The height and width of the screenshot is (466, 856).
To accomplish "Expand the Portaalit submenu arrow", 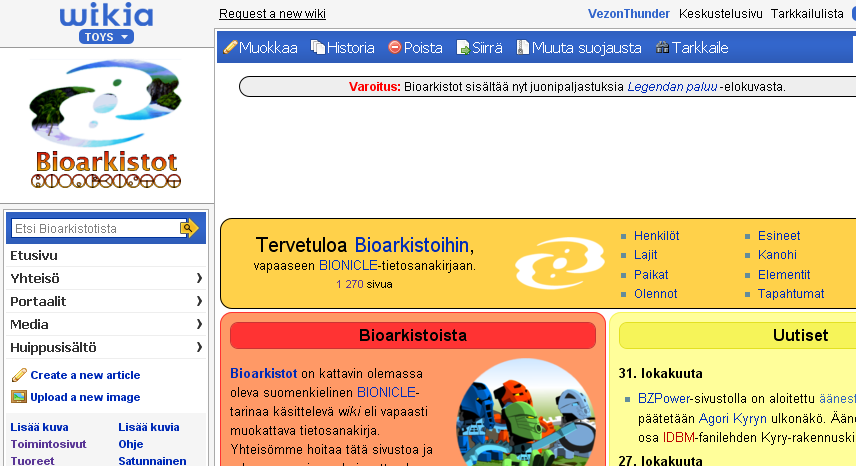I will point(199,301).
